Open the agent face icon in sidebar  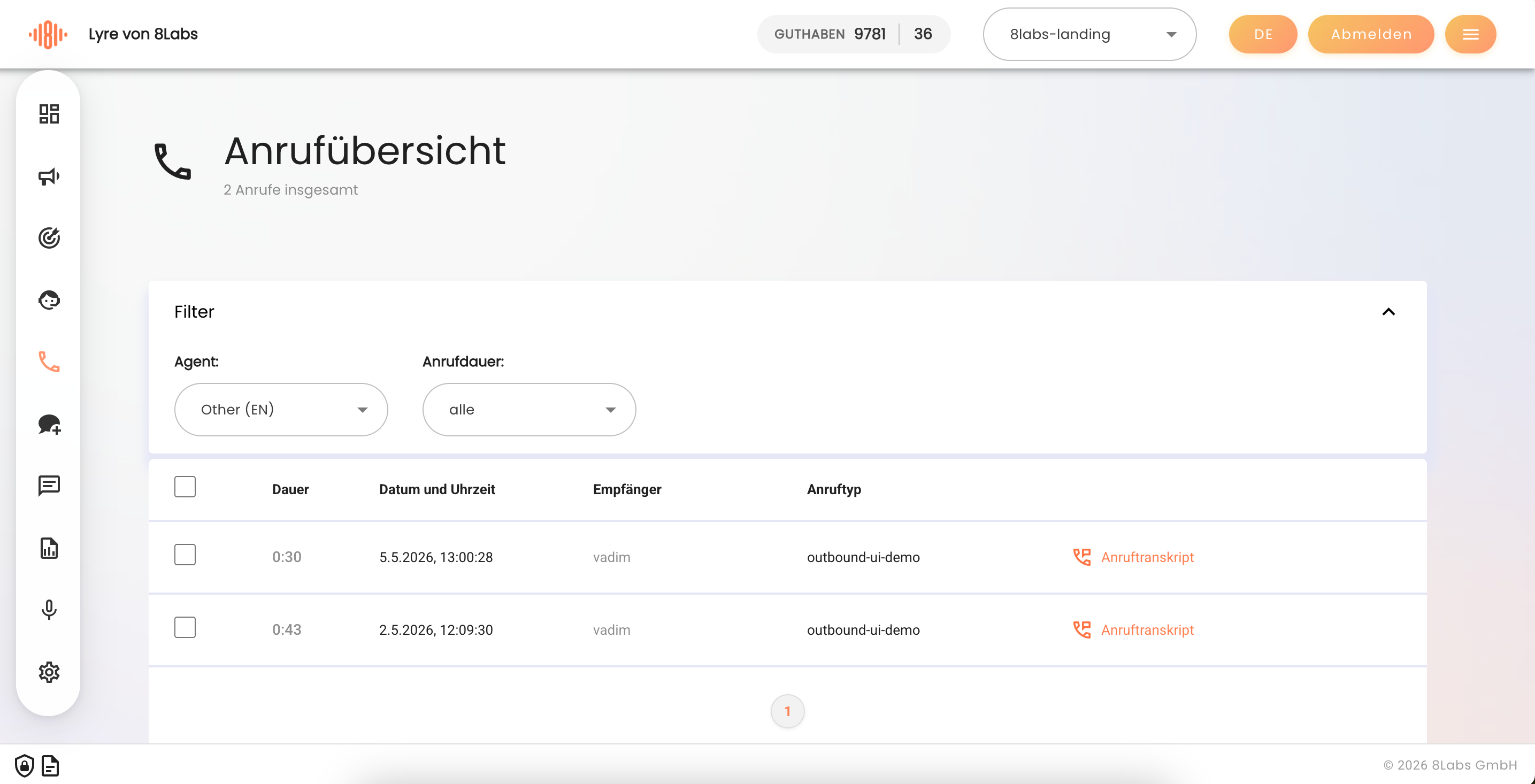(x=49, y=299)
